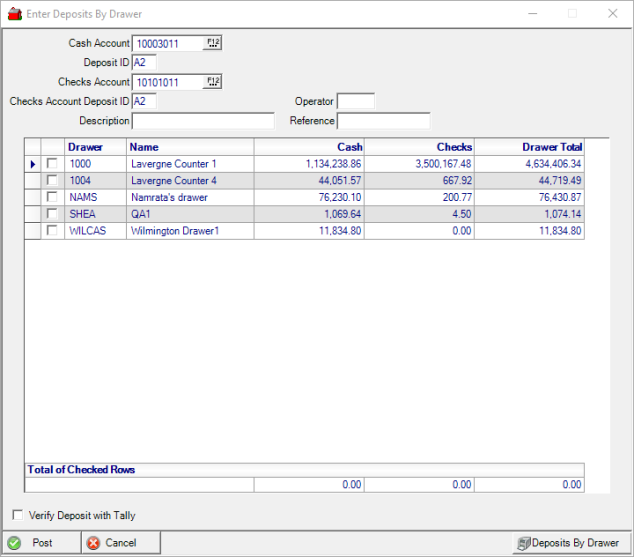Mark the WILCAS drawer checkbox
The height and width of the screenshot is (557, 634).
pos(52,231)
